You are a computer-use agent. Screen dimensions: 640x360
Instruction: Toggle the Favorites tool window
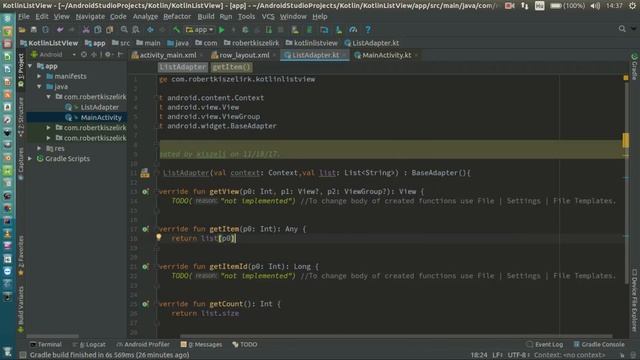point(21,256)
